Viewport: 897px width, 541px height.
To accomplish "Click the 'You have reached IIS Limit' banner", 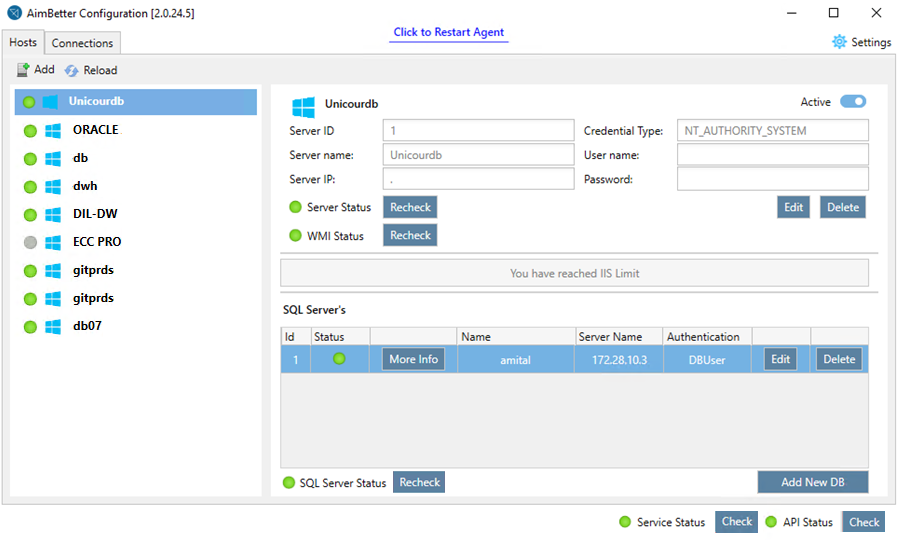I will 574,273.
